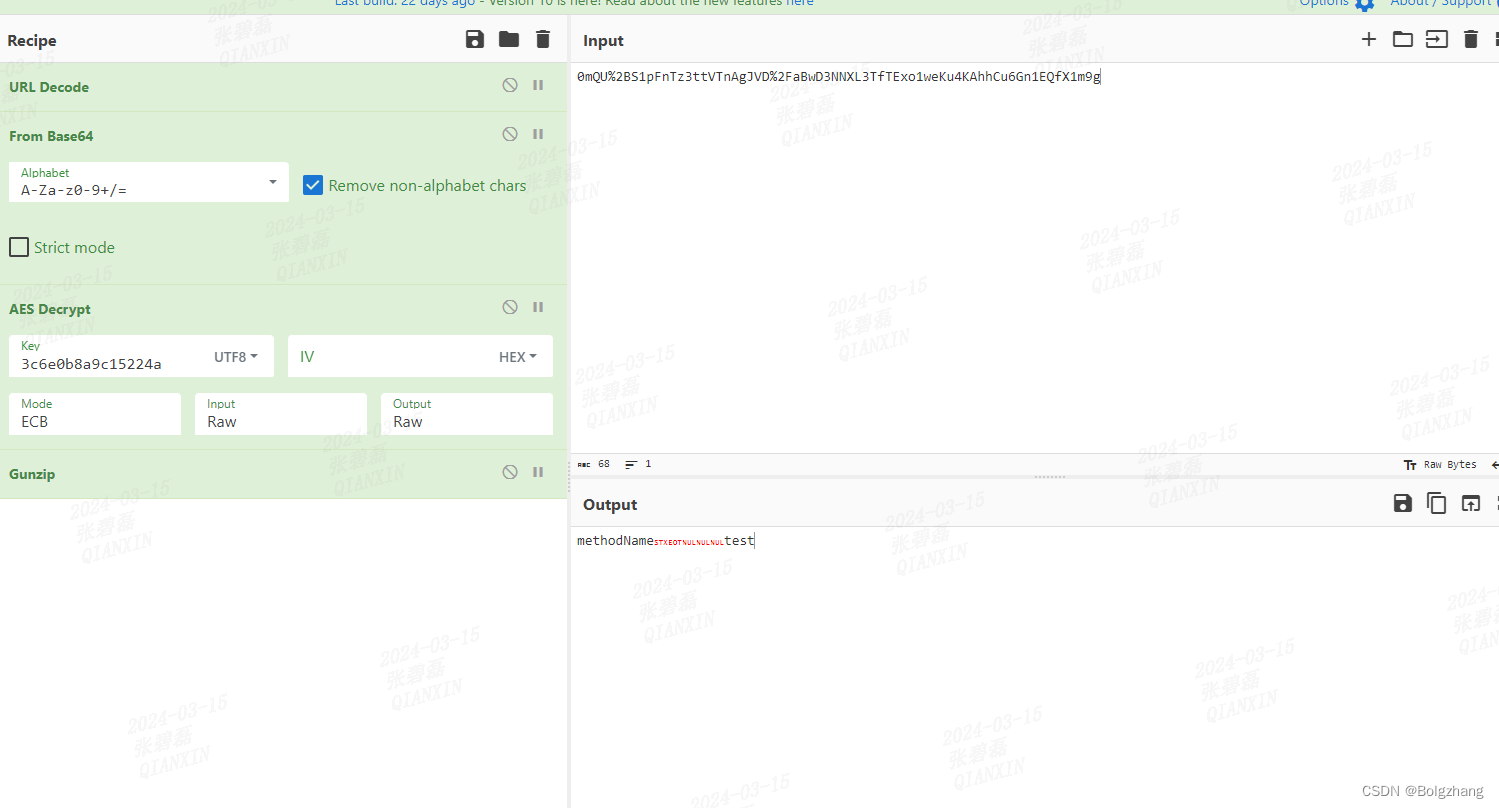Viewport: 1499px width, 808px height.
Task: Set breakpoint on From Base64
Action: (x=538, y=134)
